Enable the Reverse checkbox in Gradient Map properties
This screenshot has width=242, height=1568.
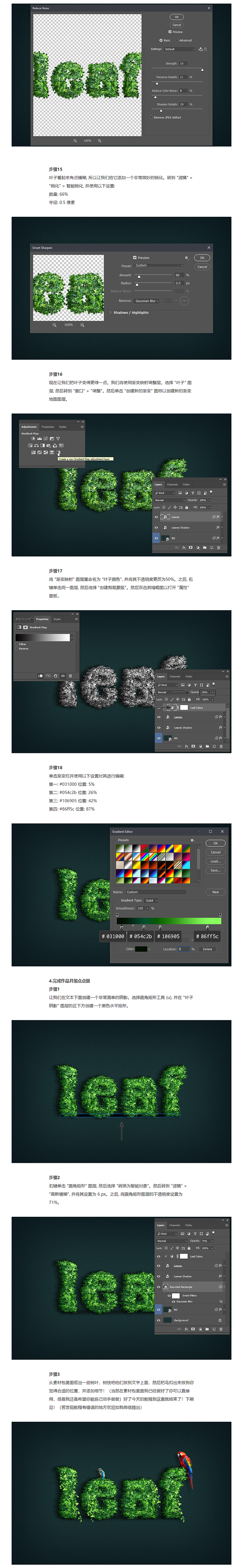point(16,649)
